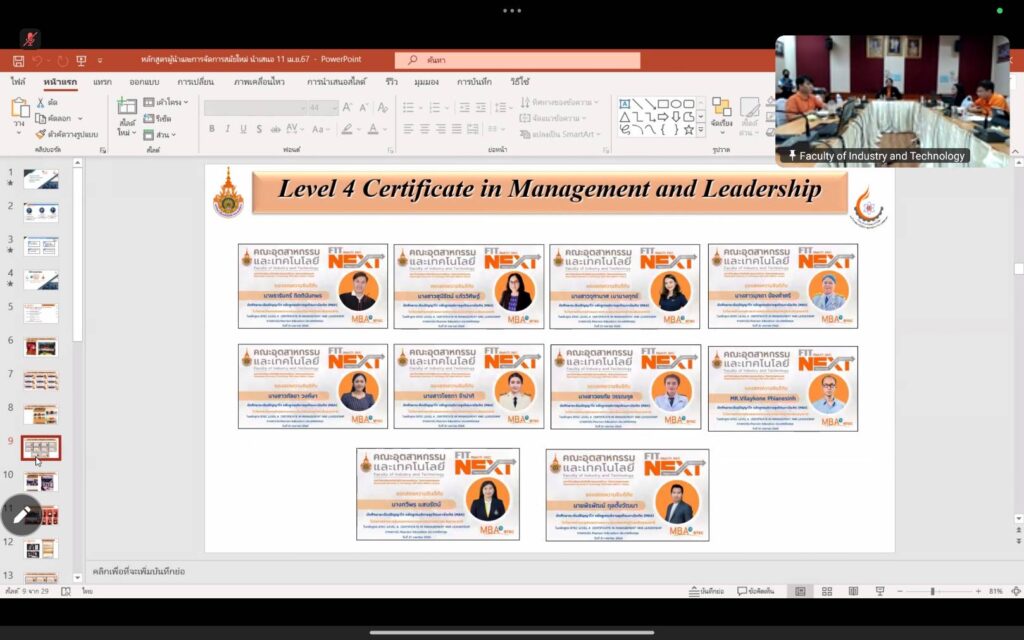Click the zoom slider in status bar
Screen dimensions: 1024x640
pyautogui.click(x=933, y=591)
